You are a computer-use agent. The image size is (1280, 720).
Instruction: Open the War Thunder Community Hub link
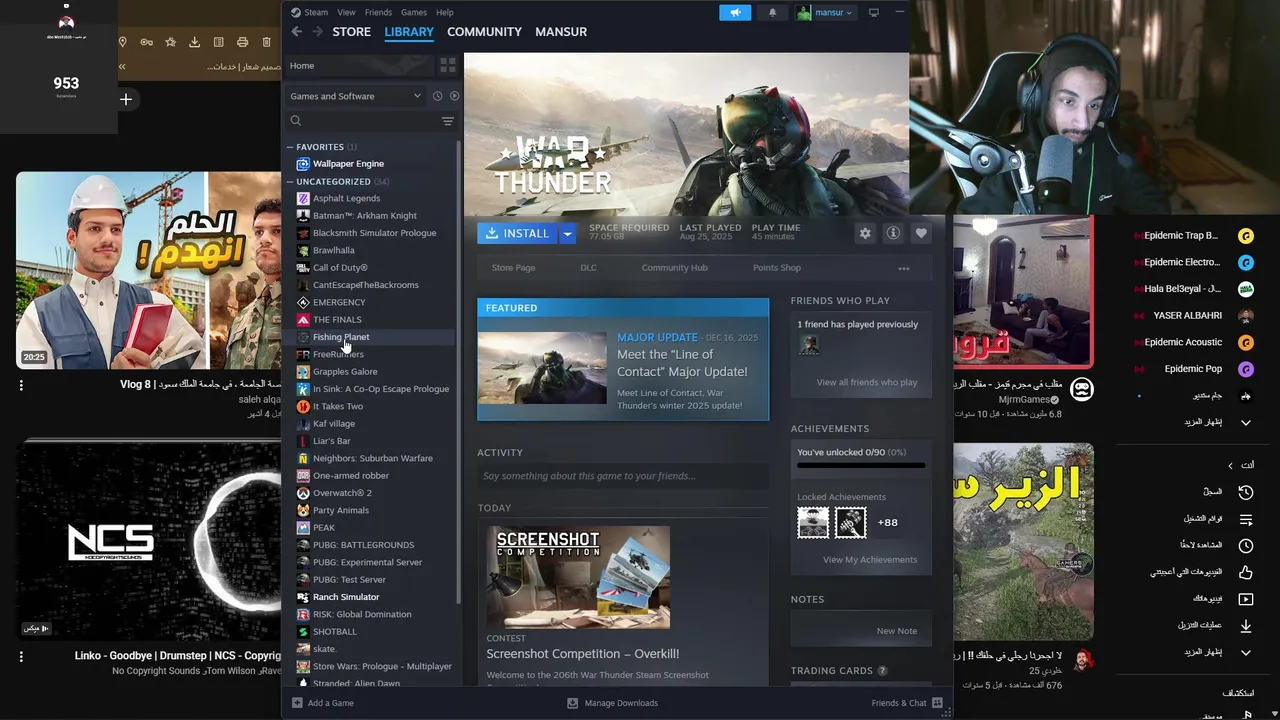[x=674, y=268]
